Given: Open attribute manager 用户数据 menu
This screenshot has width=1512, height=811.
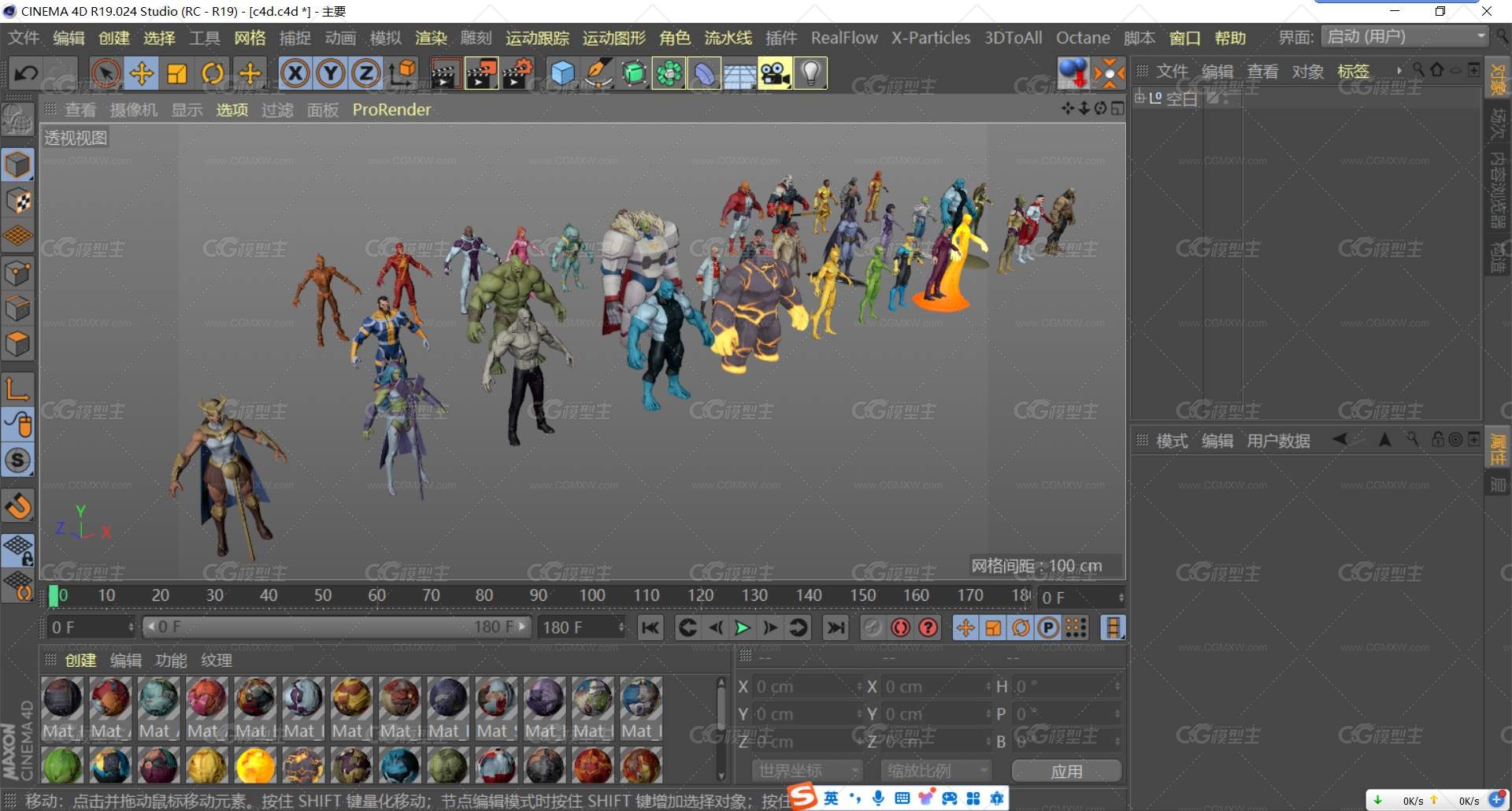Looking at the screenshot, I should click(x=1278, y=441).
